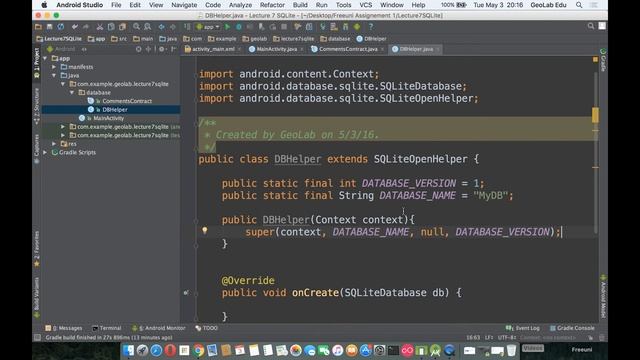Click the Project panel settings gear icon
This screenshot has height=360, width=640.
162,49
